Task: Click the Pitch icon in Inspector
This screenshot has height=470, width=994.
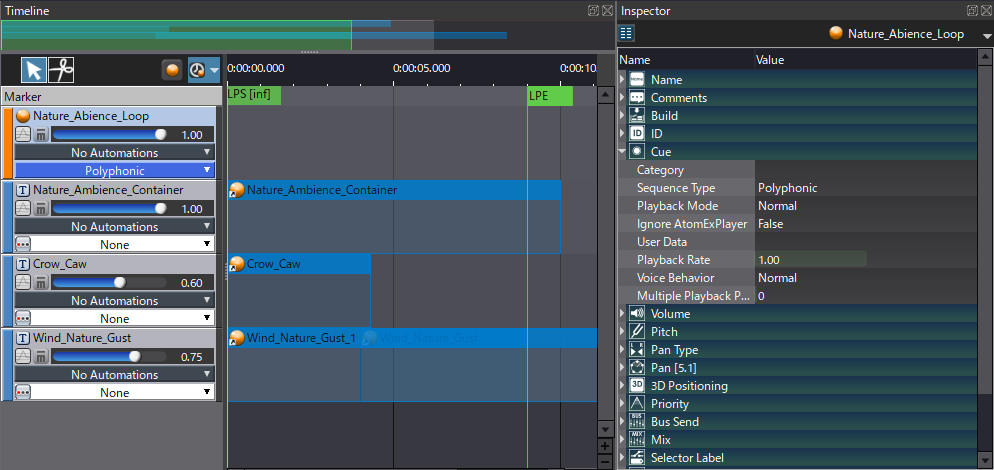Action: pos(637,332)
